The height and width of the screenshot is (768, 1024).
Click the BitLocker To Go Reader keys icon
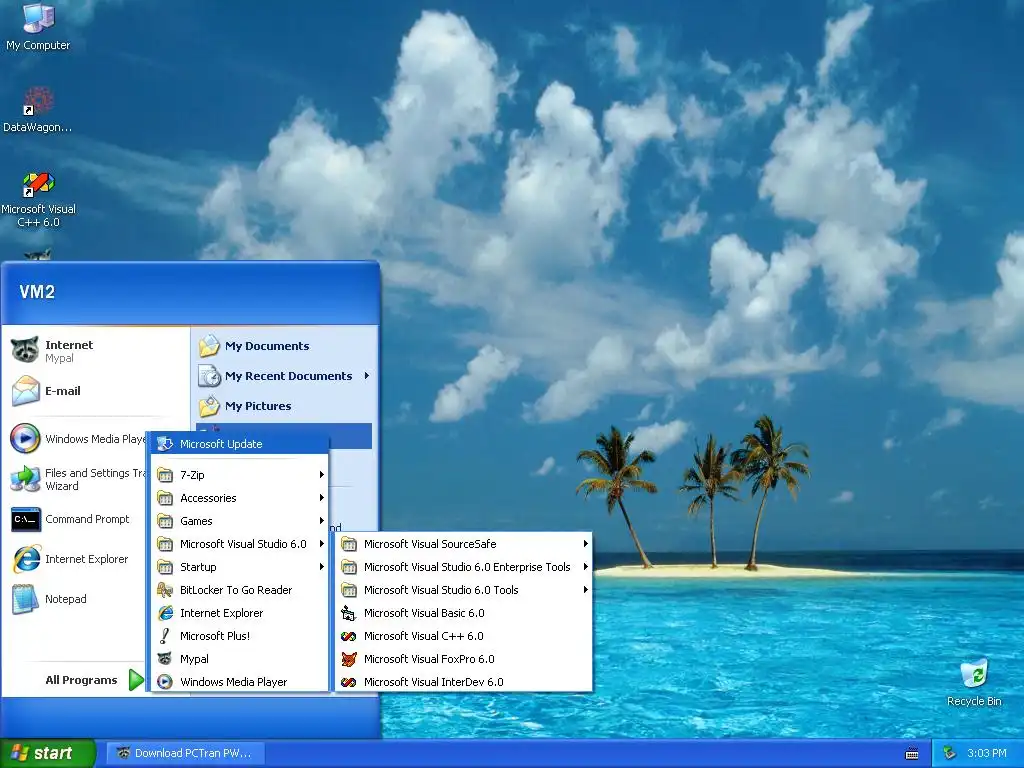tap(165, 590)
